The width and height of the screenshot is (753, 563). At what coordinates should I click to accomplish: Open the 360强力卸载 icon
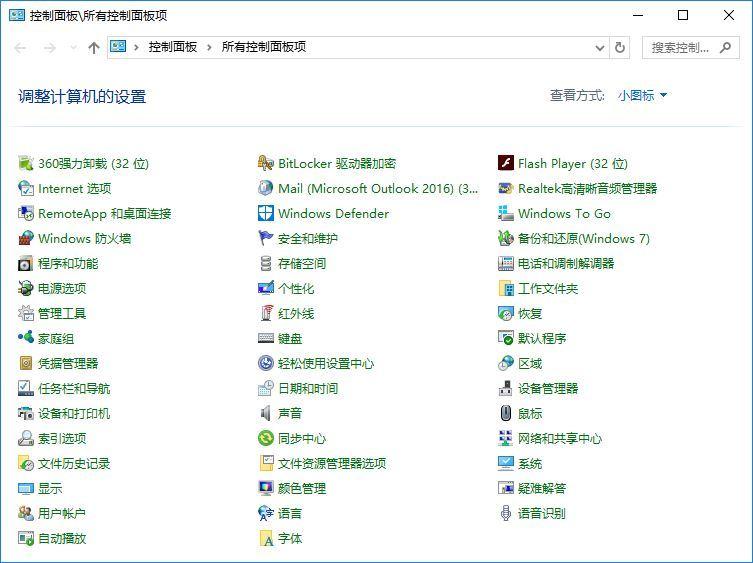pyautogui.click(x=25, y=163)
